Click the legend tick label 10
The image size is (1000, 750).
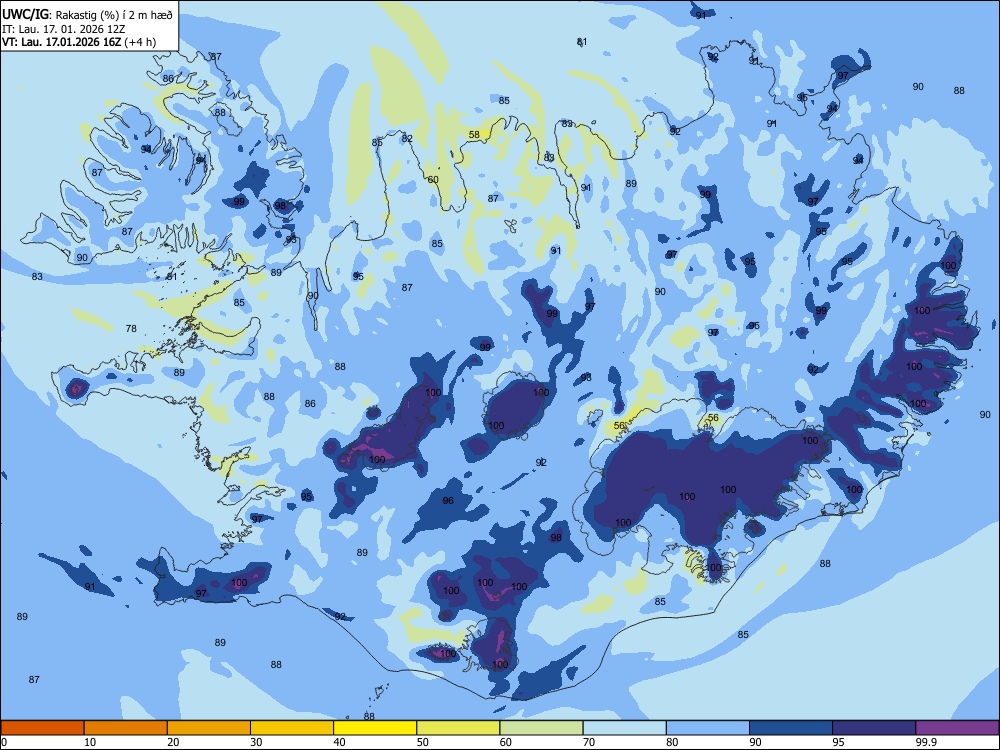click(90, 742)
